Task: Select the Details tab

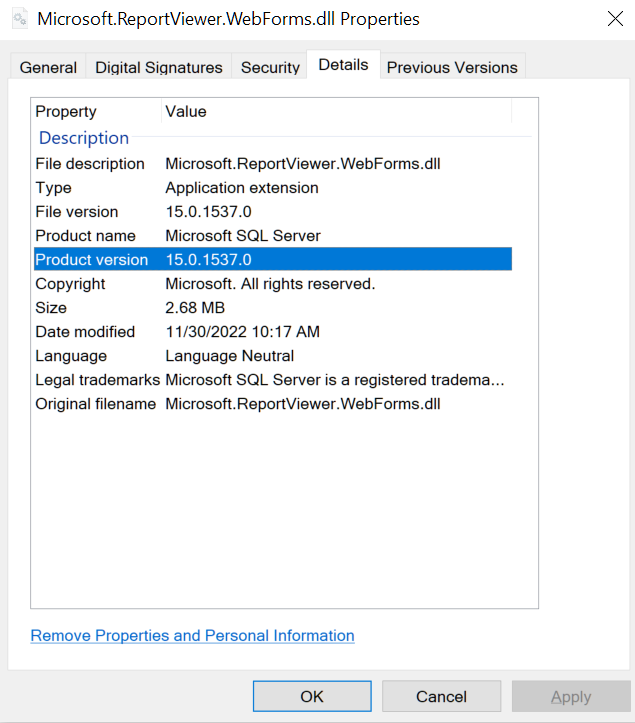Action: [x=343, y=65]
